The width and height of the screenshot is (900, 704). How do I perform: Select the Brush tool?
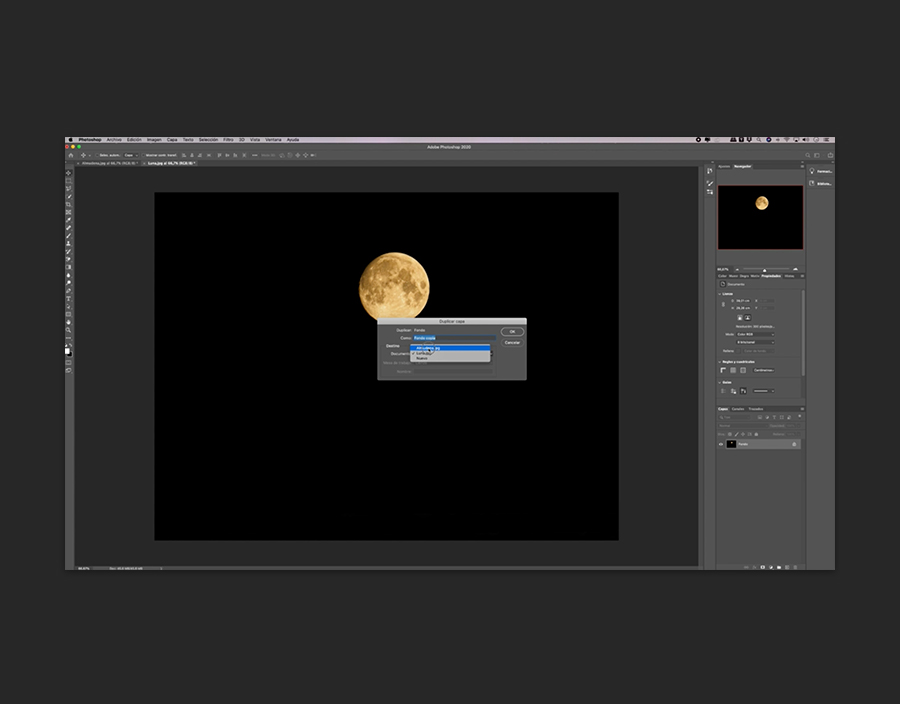pyautogui.click(x=69, y=236)
